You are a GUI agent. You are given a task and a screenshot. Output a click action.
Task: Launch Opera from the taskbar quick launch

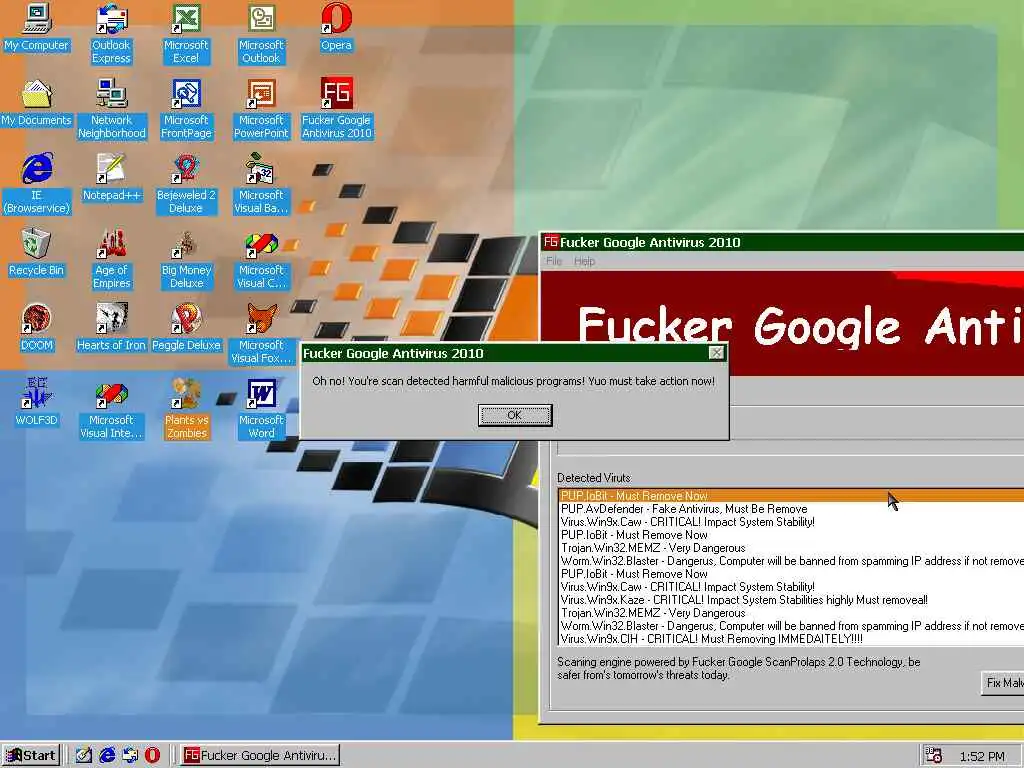coord(152,755)
